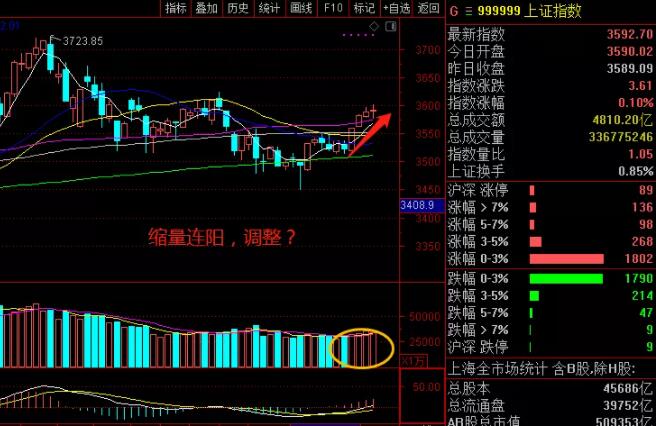
Task: Select the 涨幅 5-7% row label
Action: pos(478,225)
